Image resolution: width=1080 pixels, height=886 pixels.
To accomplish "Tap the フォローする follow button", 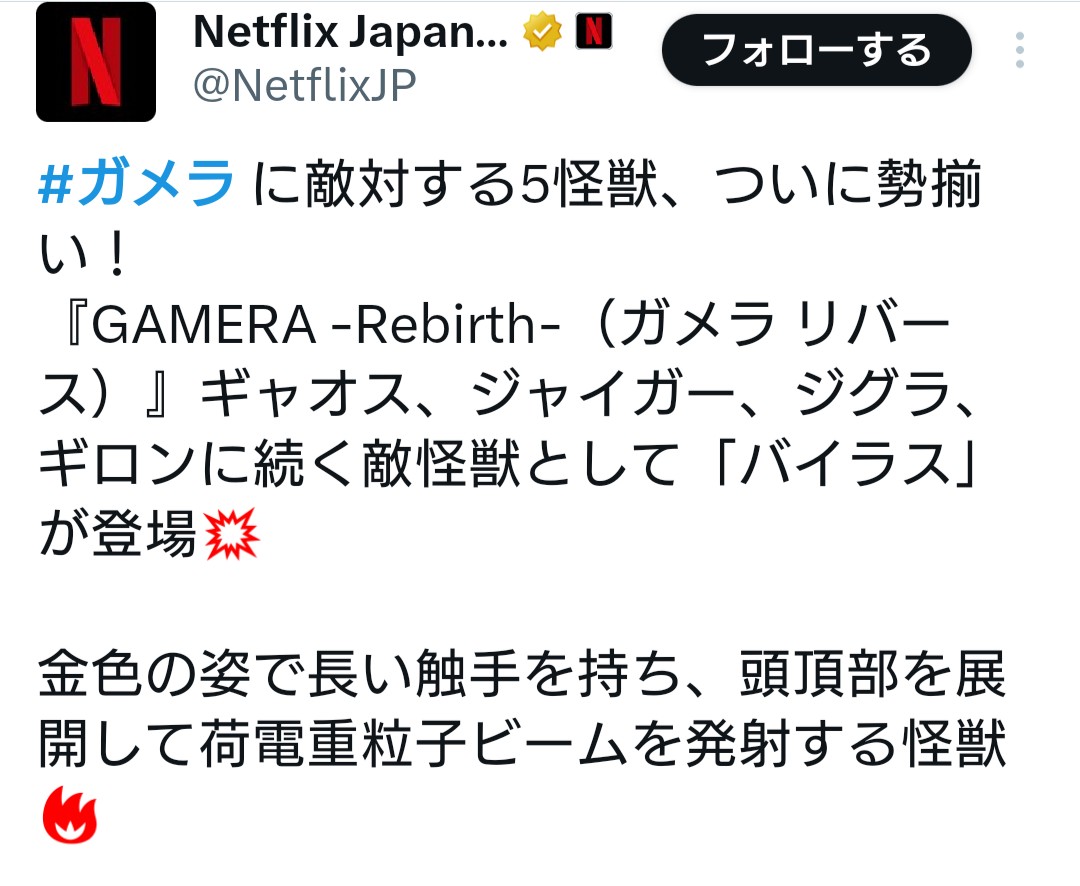I will 817,50.
